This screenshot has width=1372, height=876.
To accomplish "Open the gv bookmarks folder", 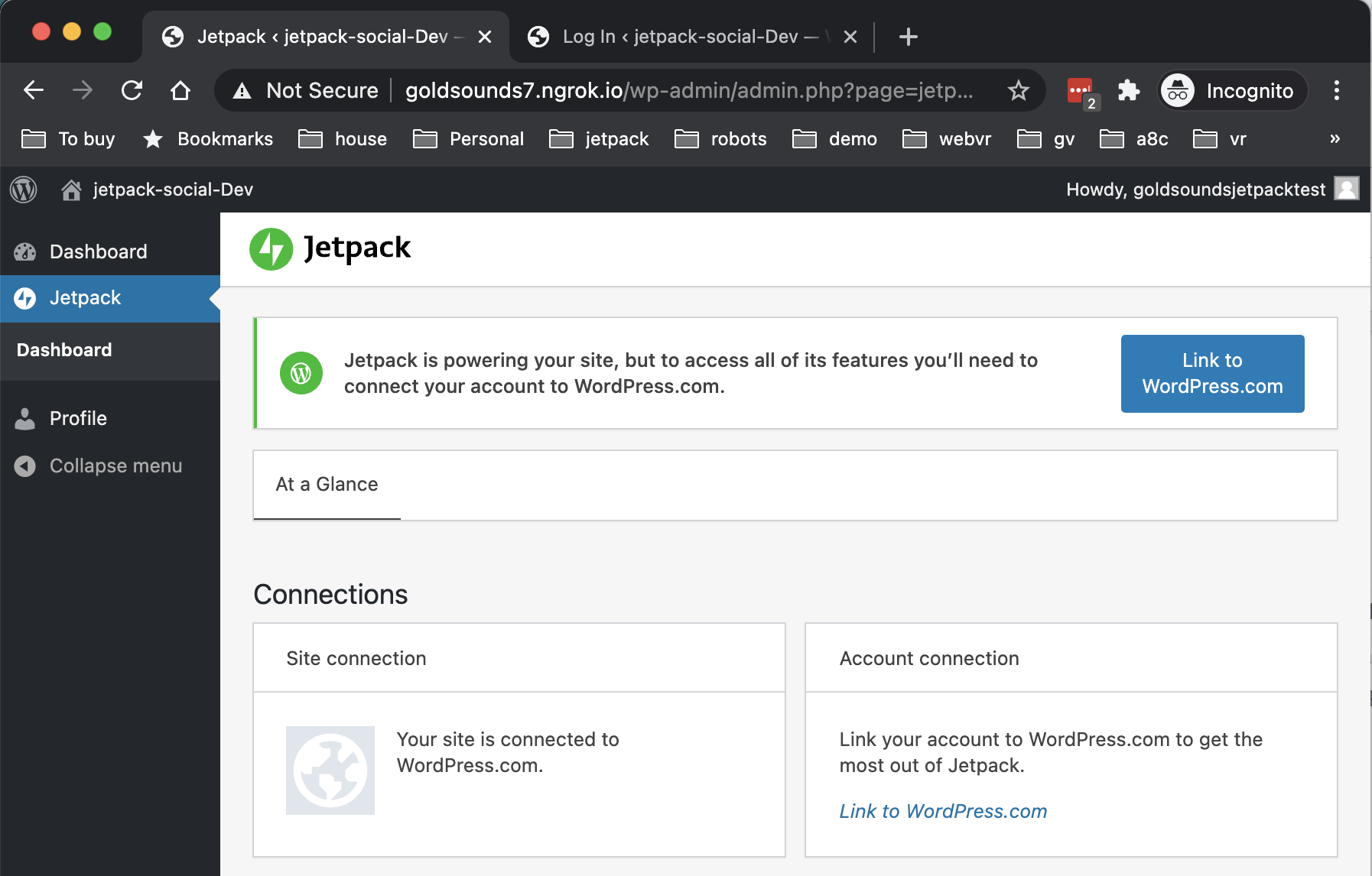I will tap(1045, 139).
